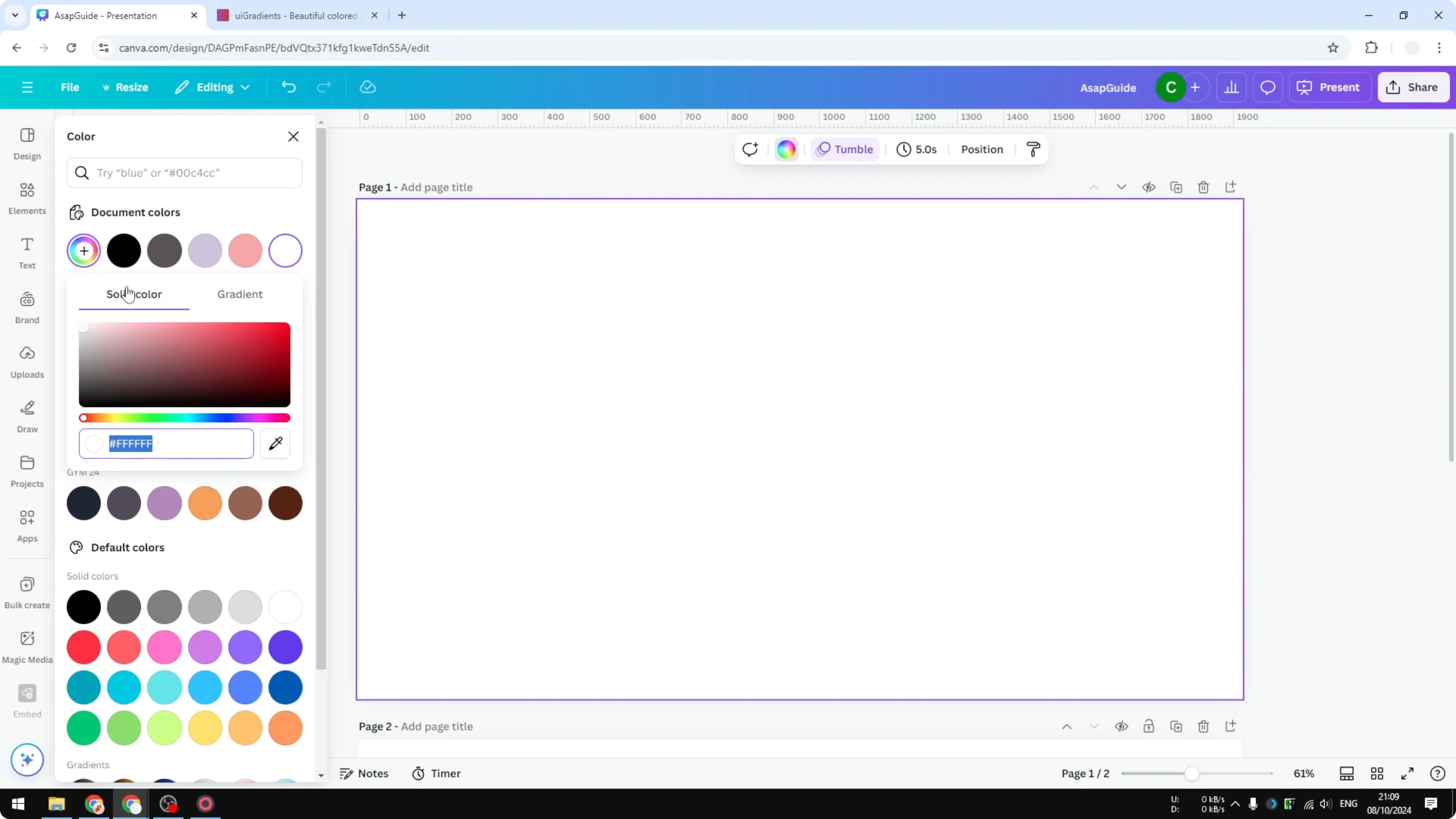Viewport: 1456px width, 819px height.
Task: Duplicate Page 2 with the copy icon
Action: pyautogui.click(x=1176, y=726)
